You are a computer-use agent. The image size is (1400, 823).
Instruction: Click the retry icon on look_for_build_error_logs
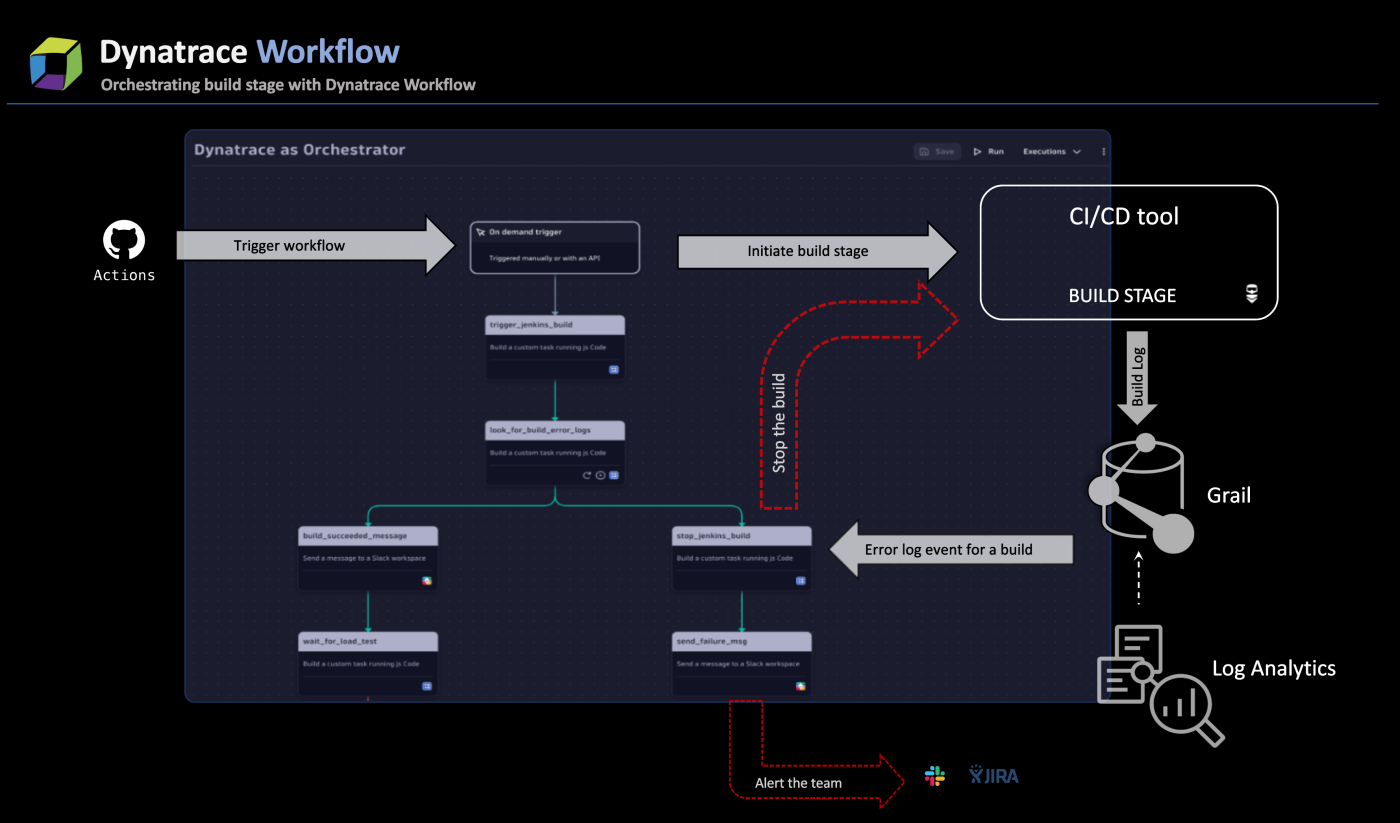(x=587, y=475)
